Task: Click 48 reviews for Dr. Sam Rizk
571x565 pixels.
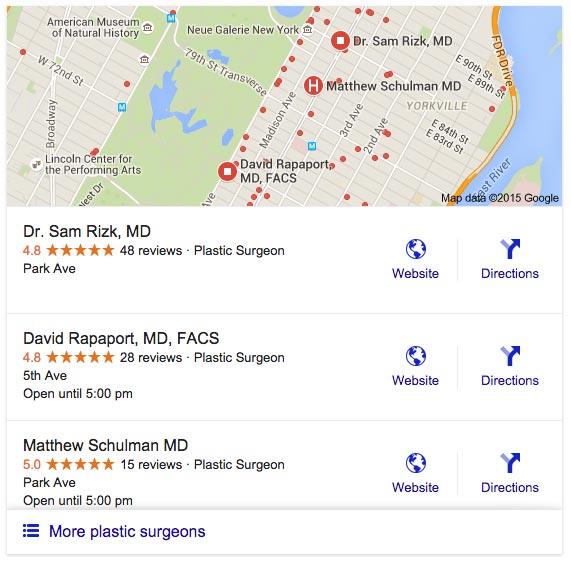Action: (151, 251)
